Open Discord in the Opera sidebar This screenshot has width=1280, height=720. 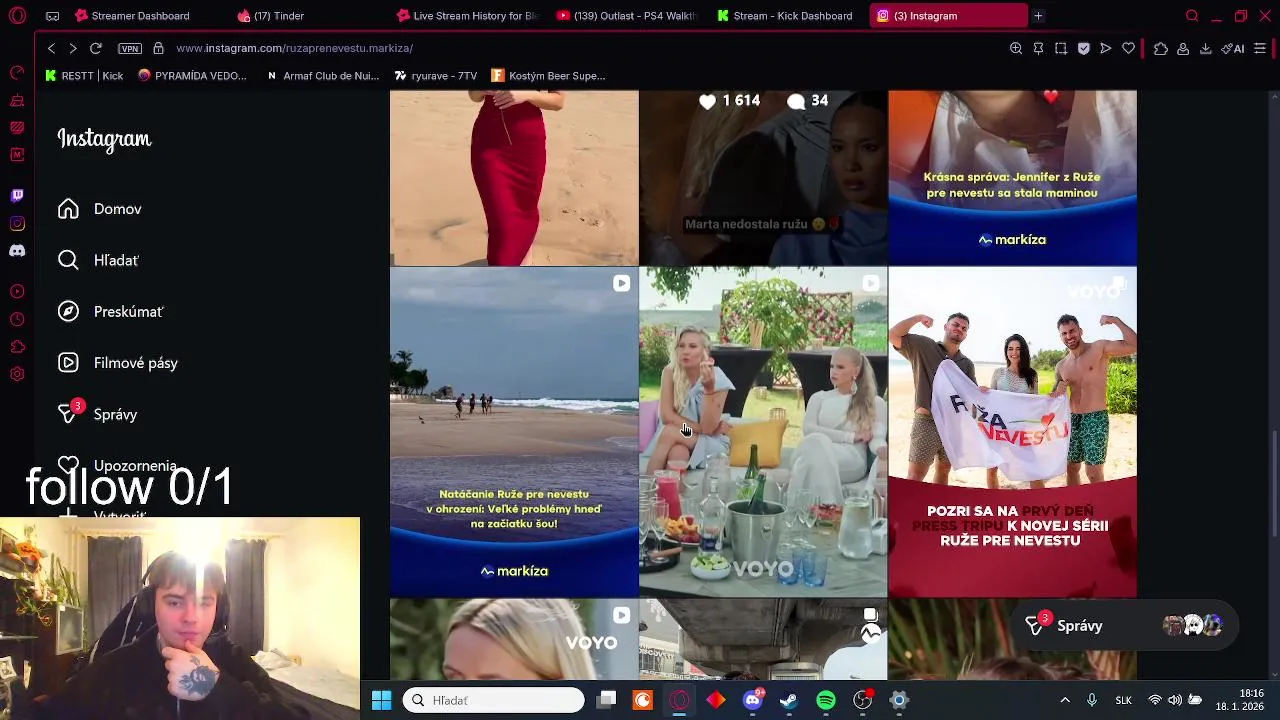(x=17, y=251)
